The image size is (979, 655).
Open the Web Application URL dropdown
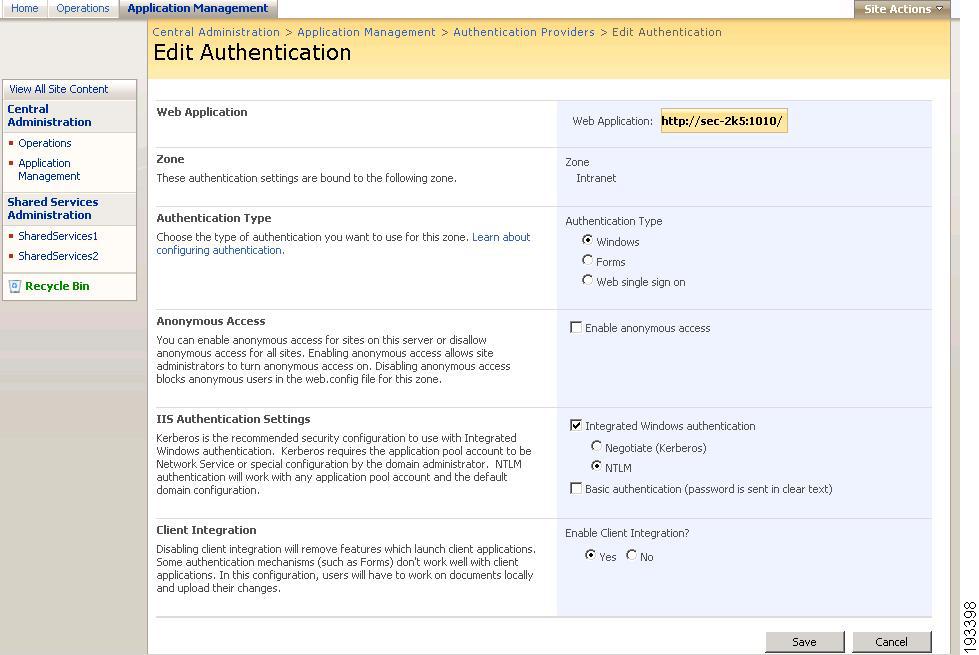(724, 121)
